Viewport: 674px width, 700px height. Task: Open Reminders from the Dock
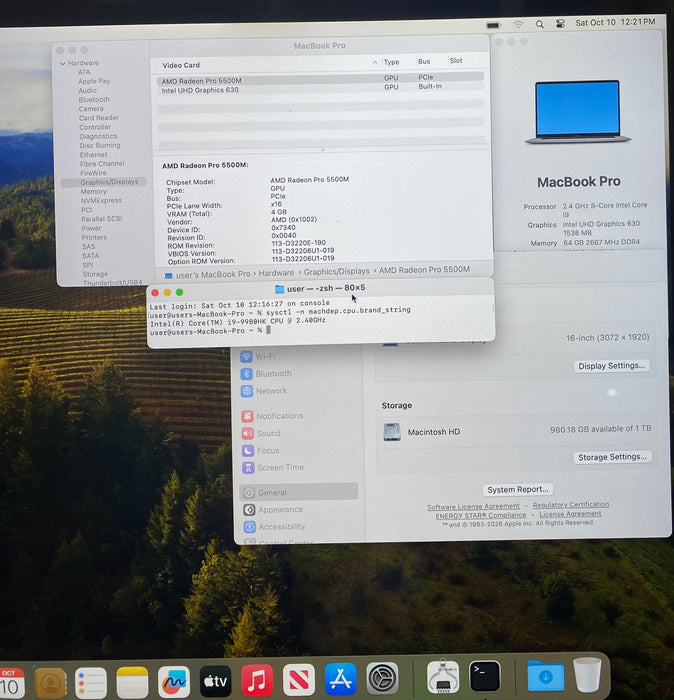coord(91,683)
